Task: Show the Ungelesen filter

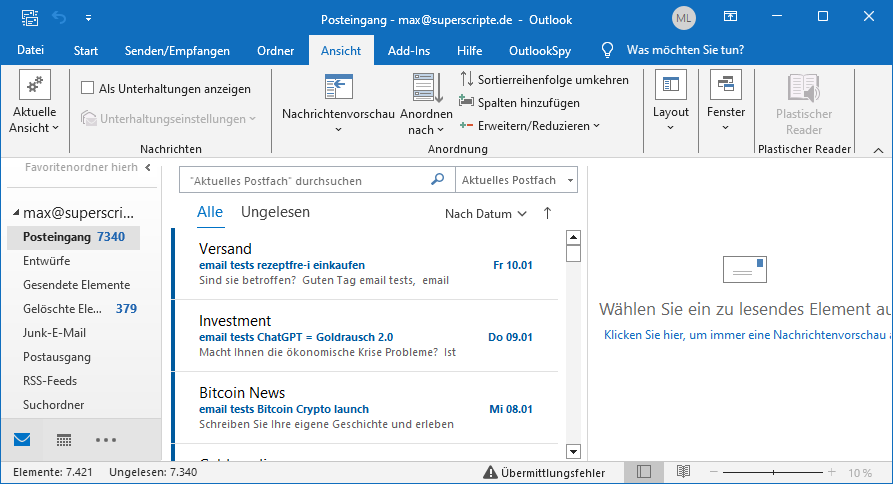Action: [275, 212]
